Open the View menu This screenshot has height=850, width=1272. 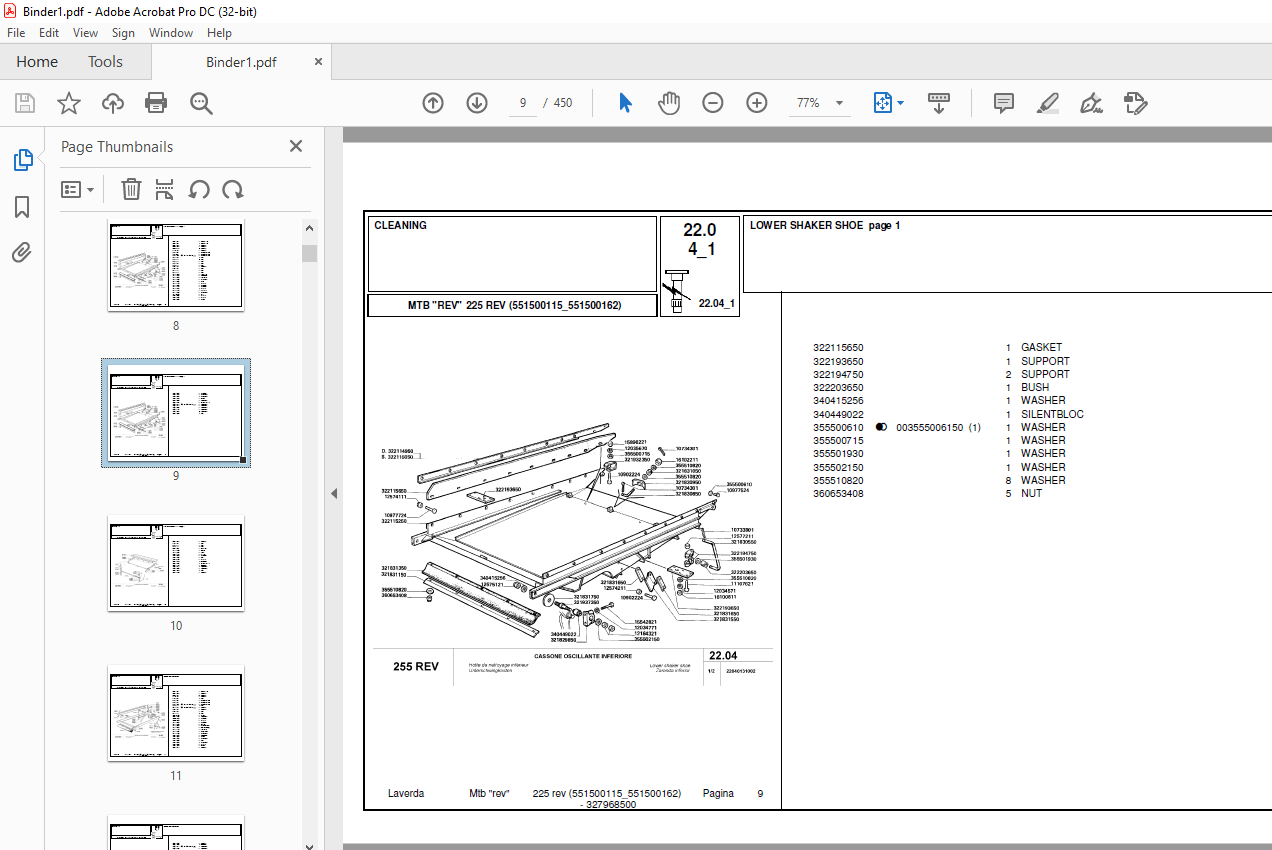[x=86, y=33]
